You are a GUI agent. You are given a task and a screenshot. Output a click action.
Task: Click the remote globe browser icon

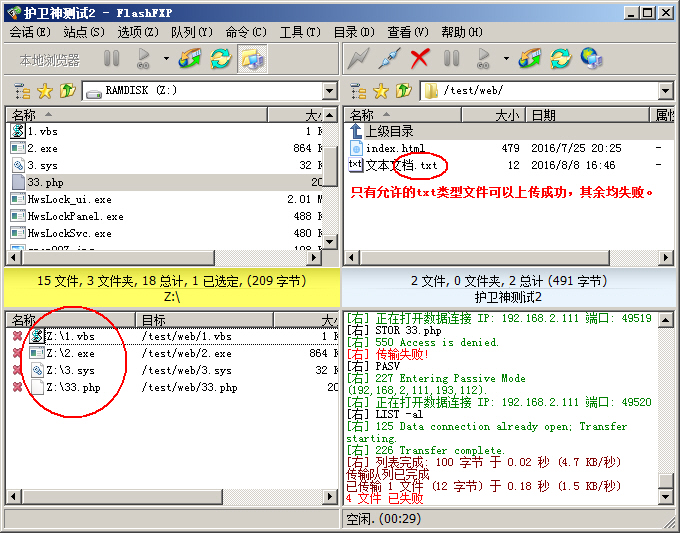(x=591, y=59)
